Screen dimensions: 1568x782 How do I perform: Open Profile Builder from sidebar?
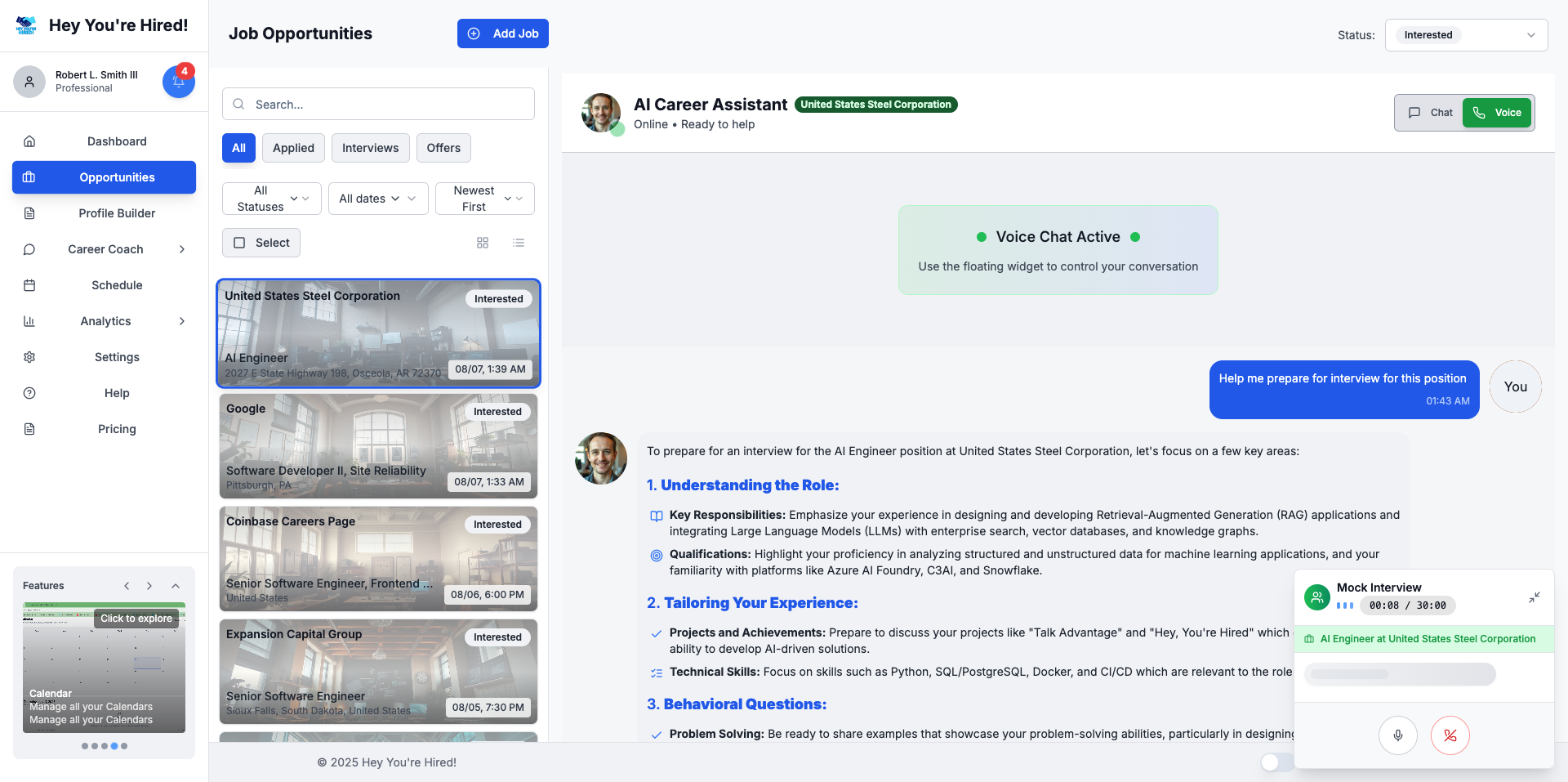[117, 213]
